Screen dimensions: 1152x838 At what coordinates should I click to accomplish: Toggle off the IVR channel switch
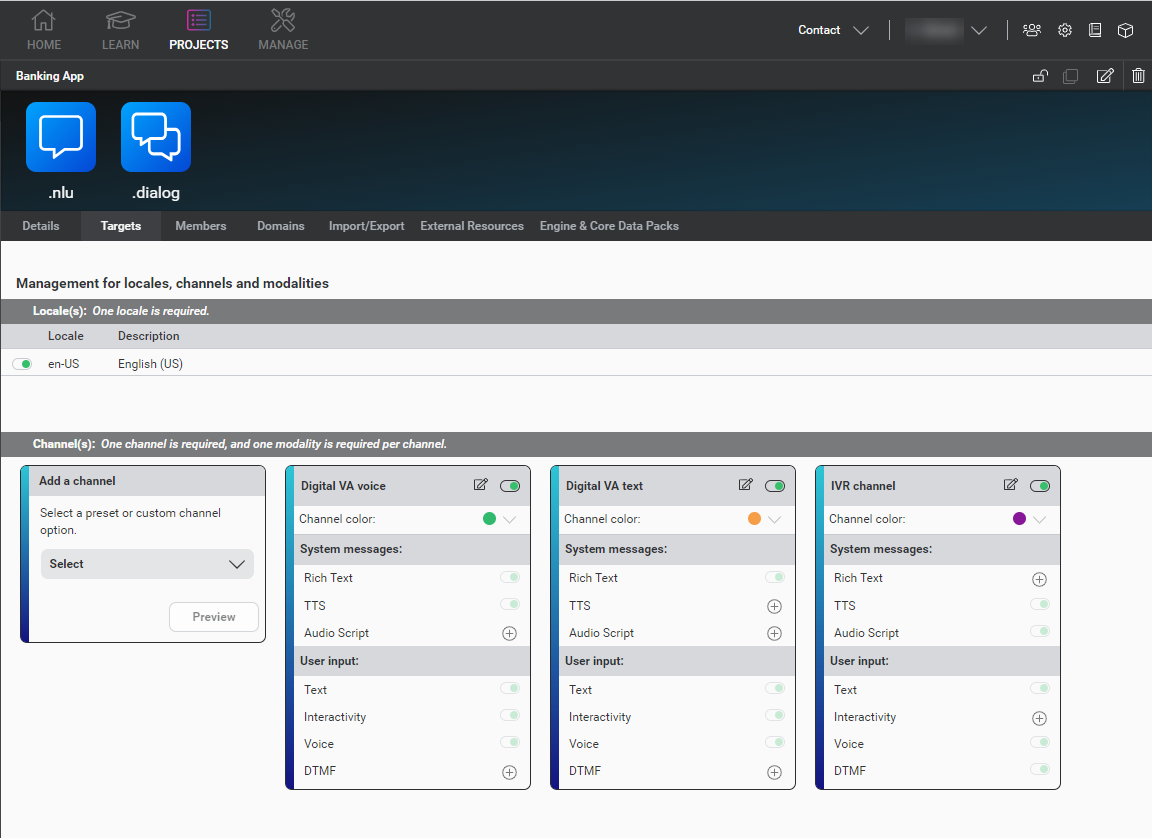[x=1040, y=486]
